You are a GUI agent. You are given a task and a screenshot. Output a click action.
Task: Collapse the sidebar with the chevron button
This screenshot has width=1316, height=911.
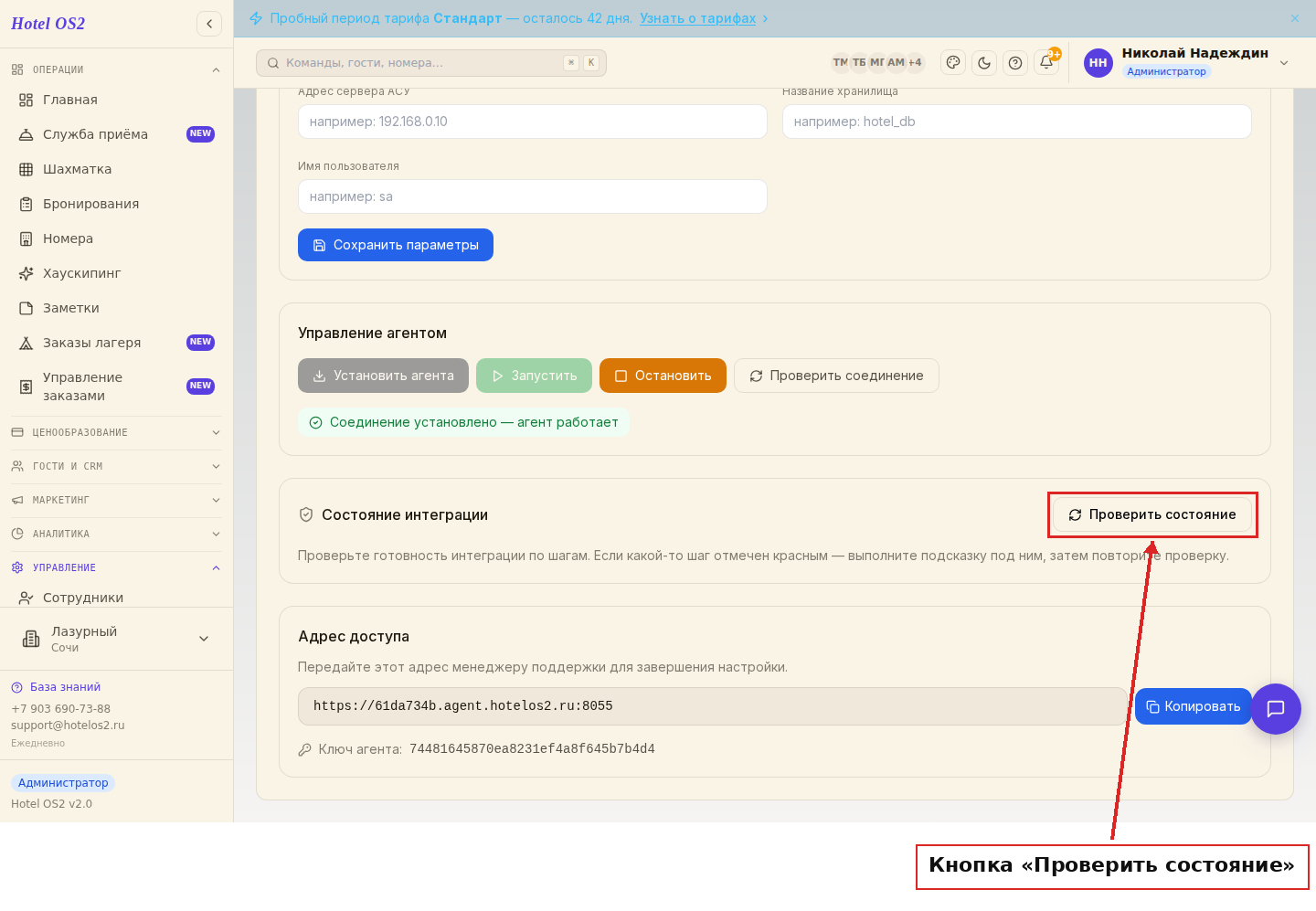tap(209, 24)
